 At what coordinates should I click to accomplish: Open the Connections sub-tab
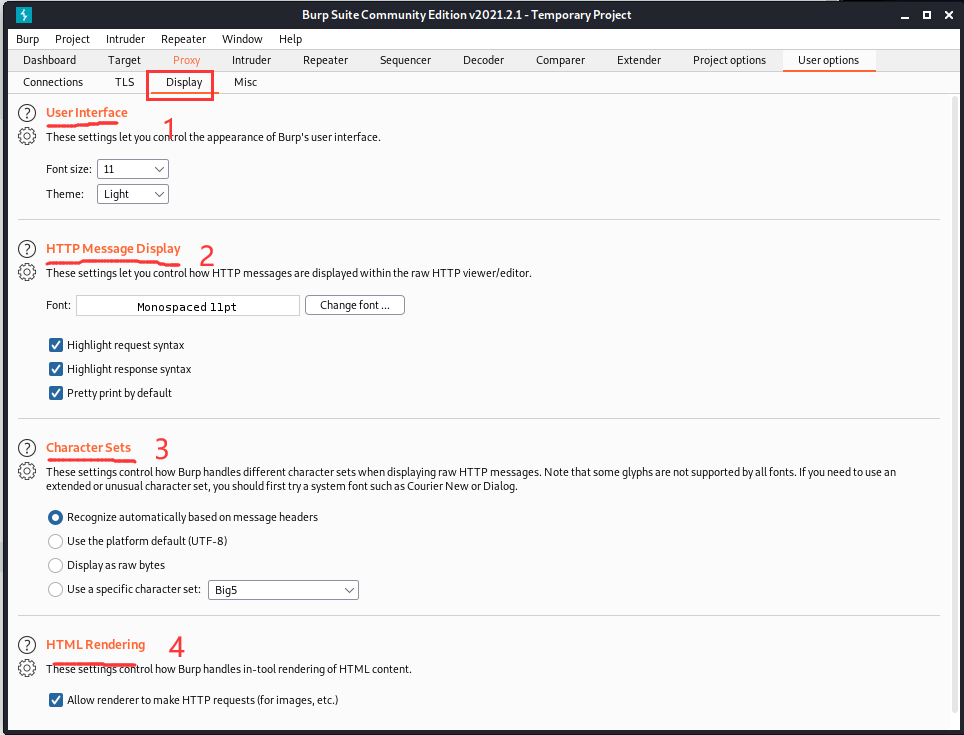pos(53,82)
